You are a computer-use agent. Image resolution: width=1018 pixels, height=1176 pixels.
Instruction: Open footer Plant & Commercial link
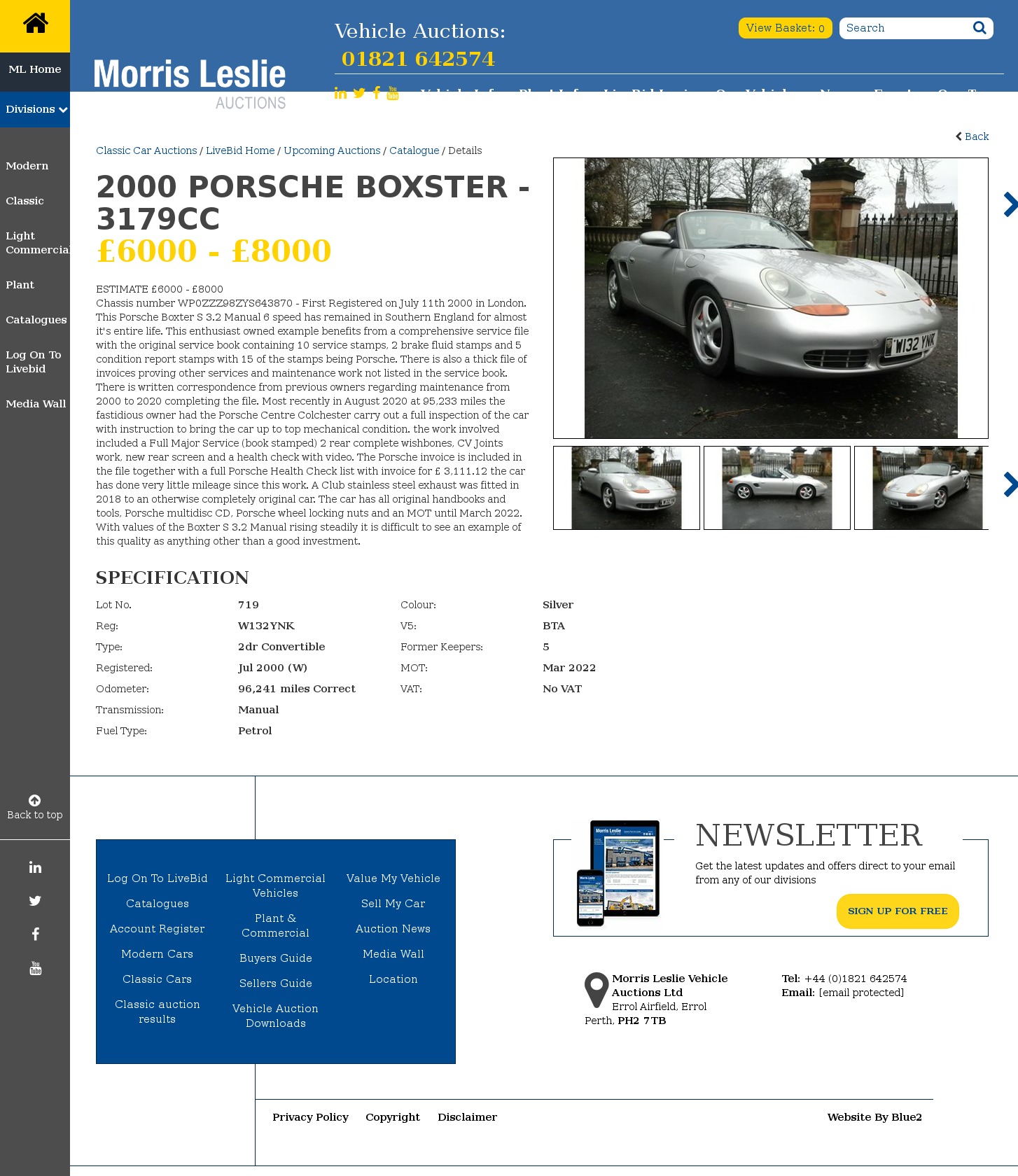pyautogui.click(x=276, y=925)
